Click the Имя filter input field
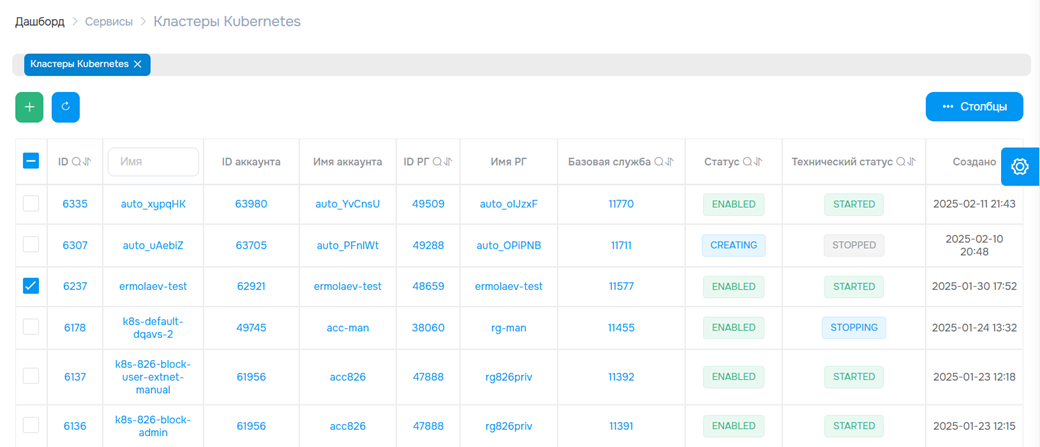This screenshot has width=1040, height=447. pos(153,162)
